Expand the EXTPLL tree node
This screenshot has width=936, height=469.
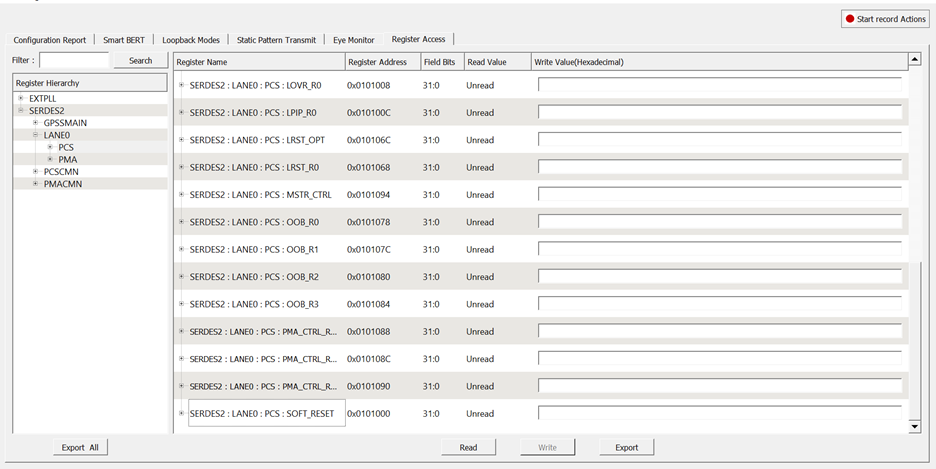[21, 99]
